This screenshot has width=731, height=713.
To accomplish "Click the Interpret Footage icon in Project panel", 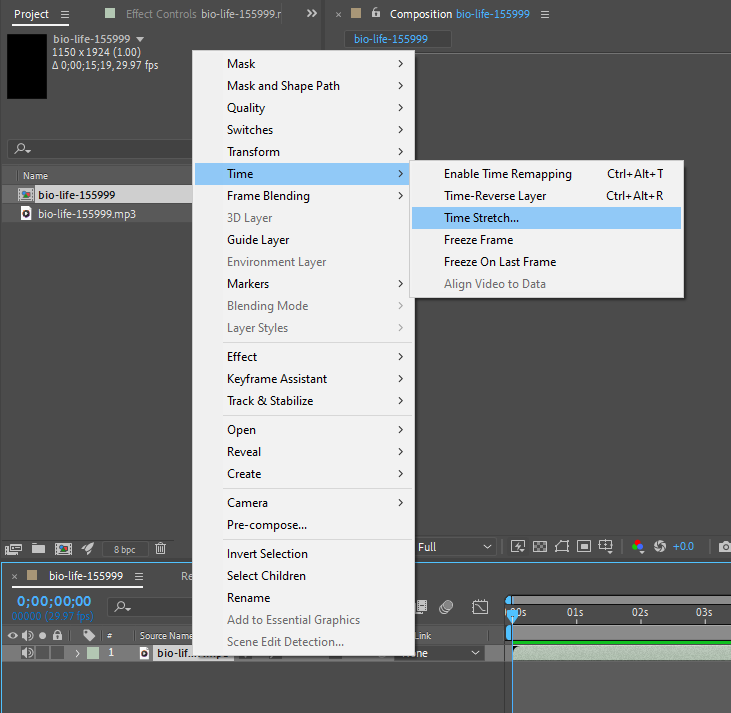I will click(x=13, y=548).
